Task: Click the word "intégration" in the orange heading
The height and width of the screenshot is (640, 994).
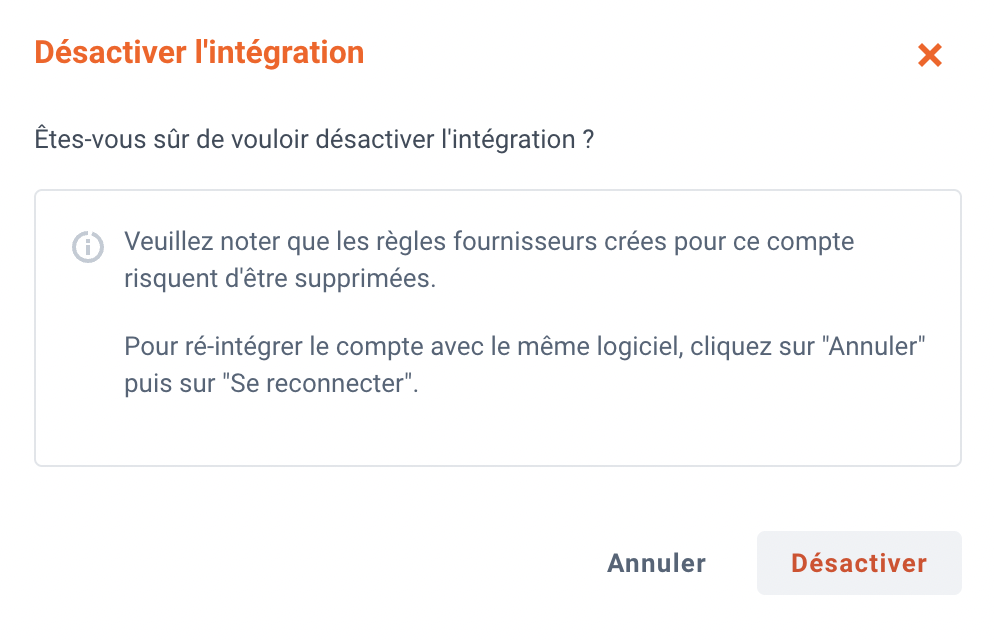Action: click(285, 53)
